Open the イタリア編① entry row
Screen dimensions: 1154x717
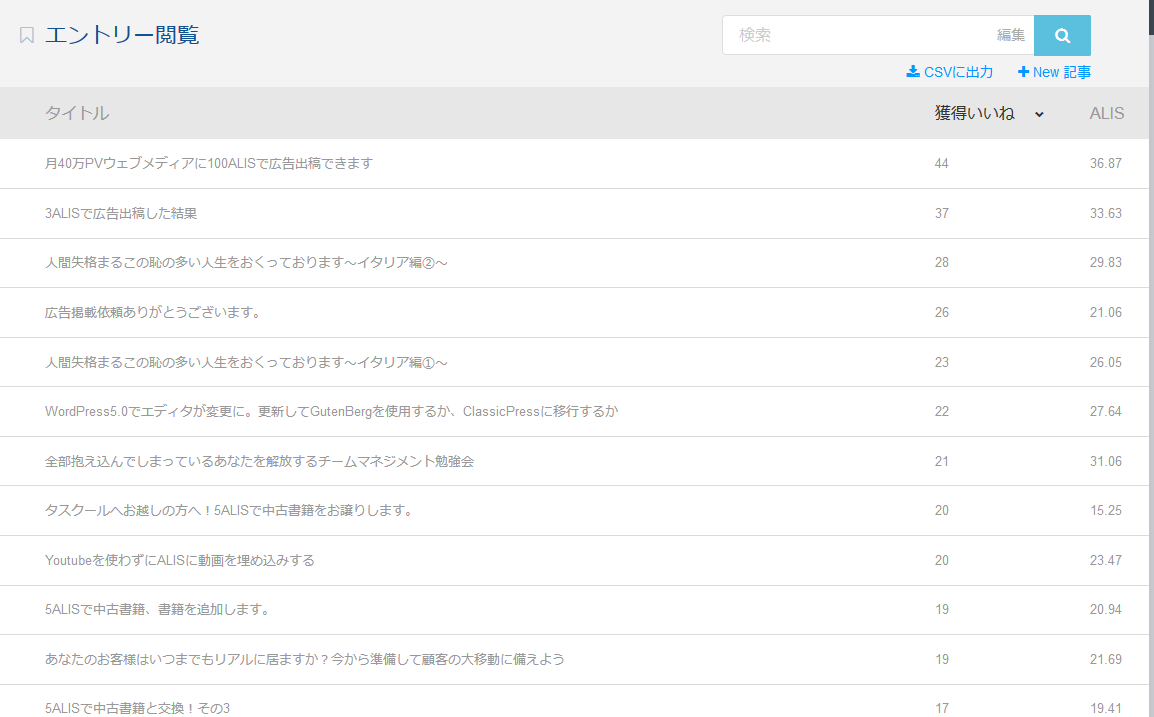click(246, 362)
